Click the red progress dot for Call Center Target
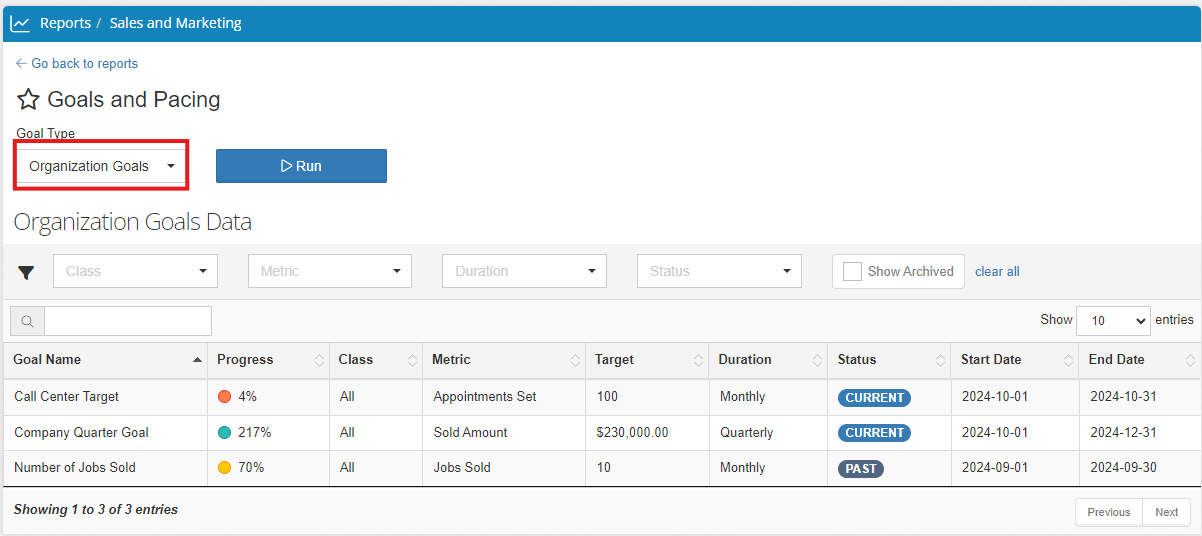 pos(225,397)
